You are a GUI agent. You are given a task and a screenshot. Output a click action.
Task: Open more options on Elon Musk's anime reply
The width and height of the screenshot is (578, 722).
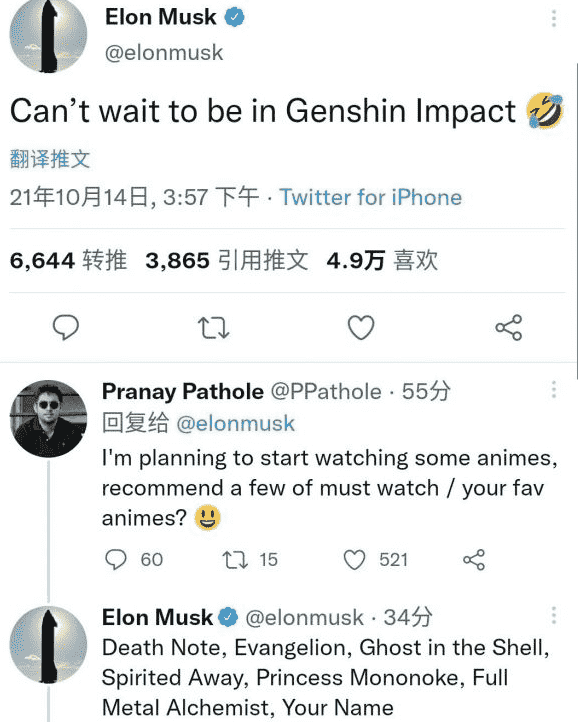click(x=554, y=615)
